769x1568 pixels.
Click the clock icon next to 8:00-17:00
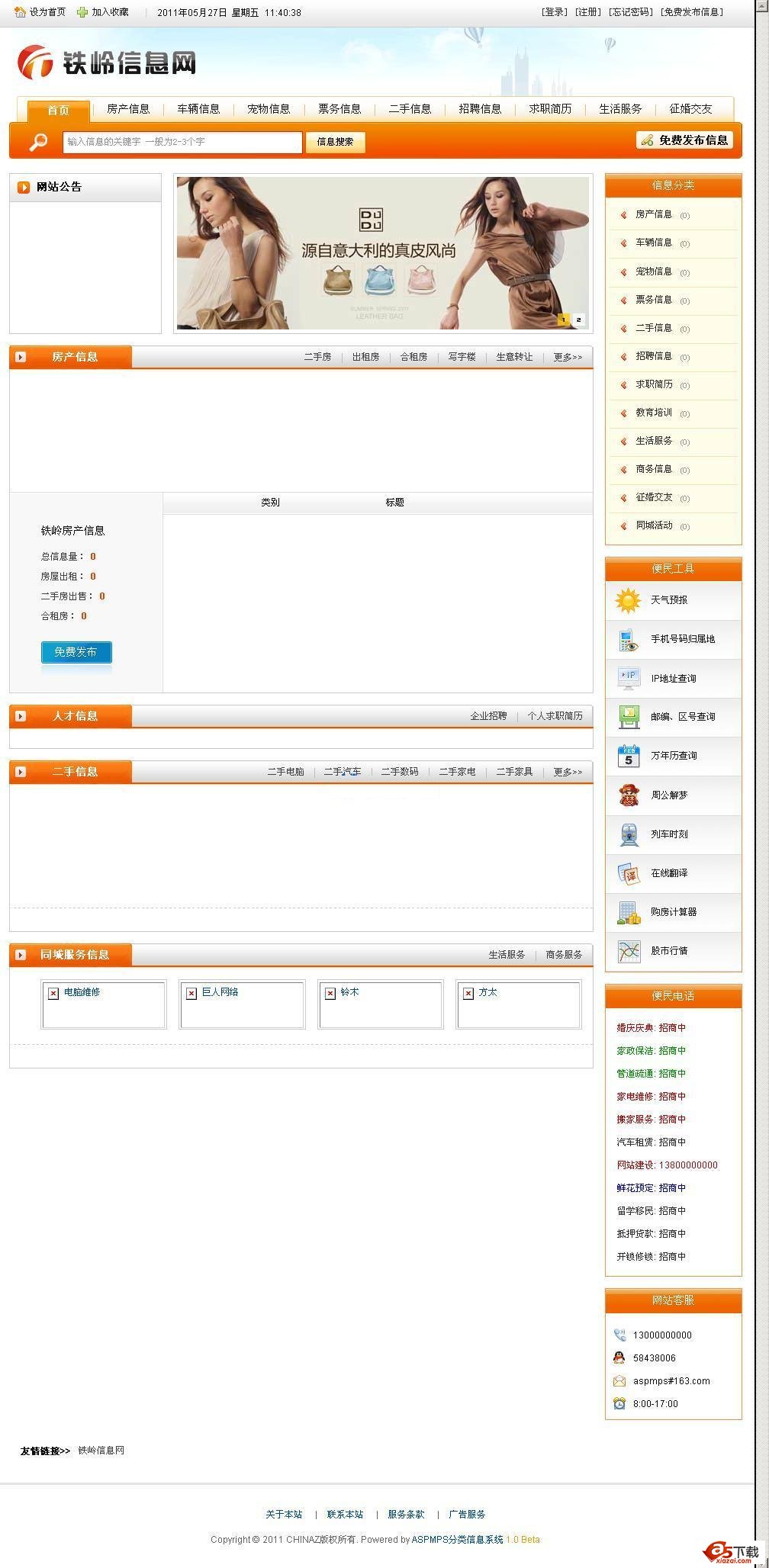click(x=619, y=1403)
